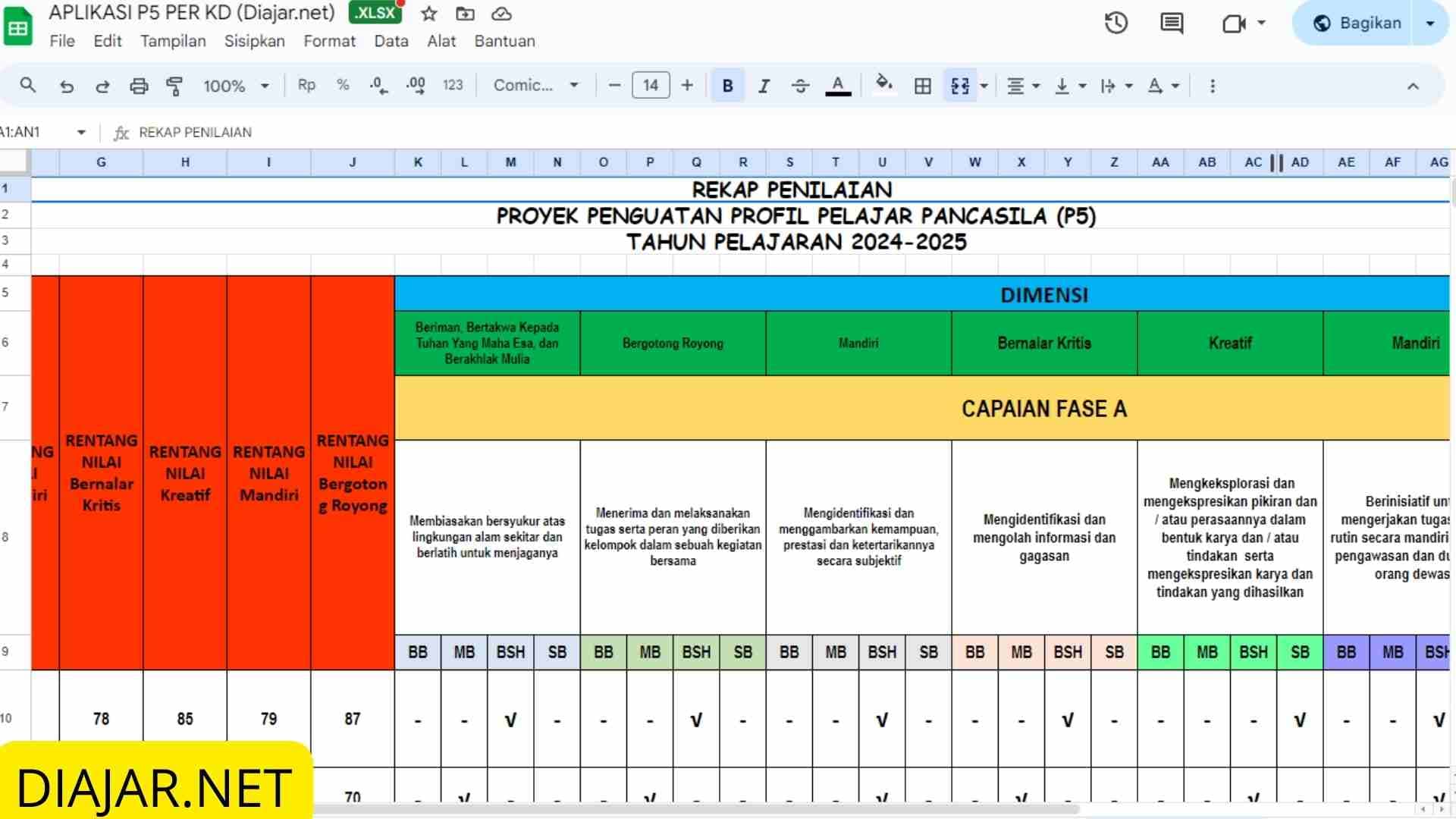This screenshot has height=819, width=1456.
Task: Open the Tampilan menu
Action: tap(173, 41)
